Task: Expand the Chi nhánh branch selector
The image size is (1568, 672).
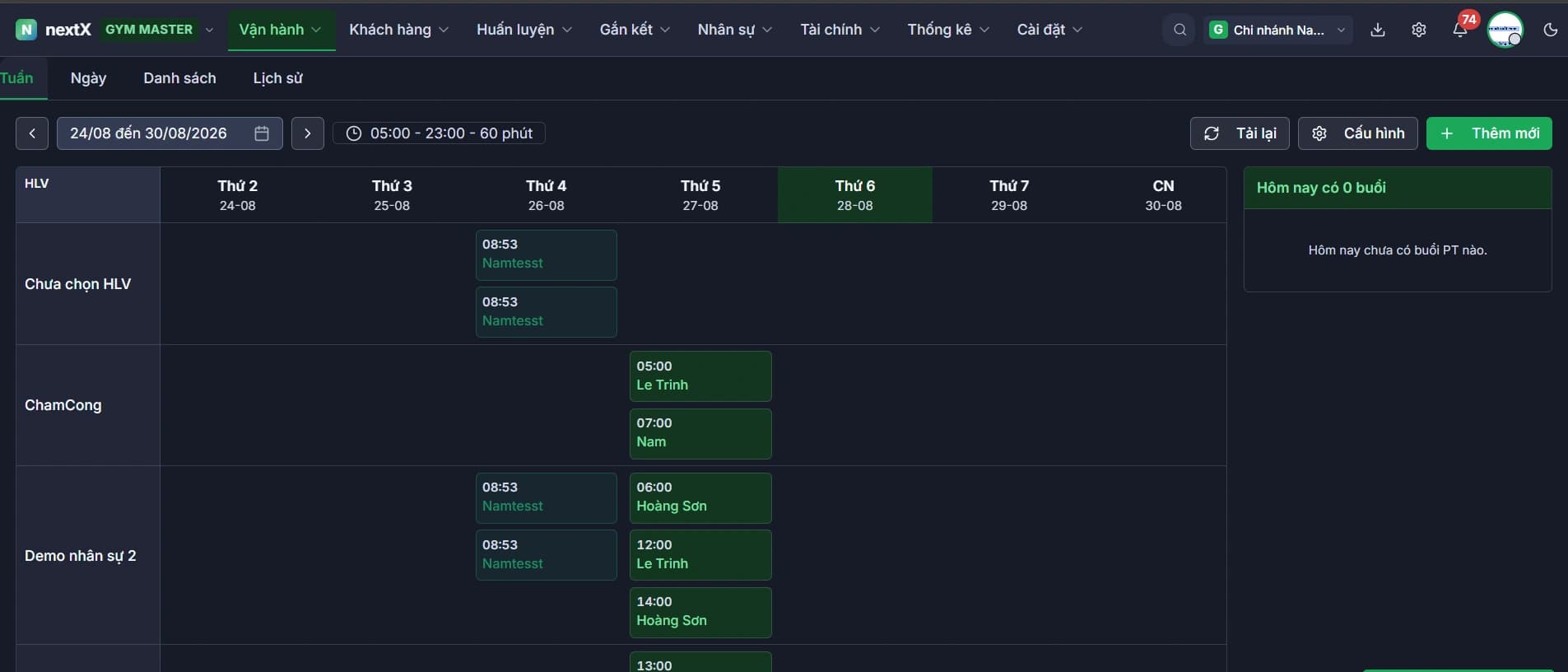Action: tap(1278, 30)
